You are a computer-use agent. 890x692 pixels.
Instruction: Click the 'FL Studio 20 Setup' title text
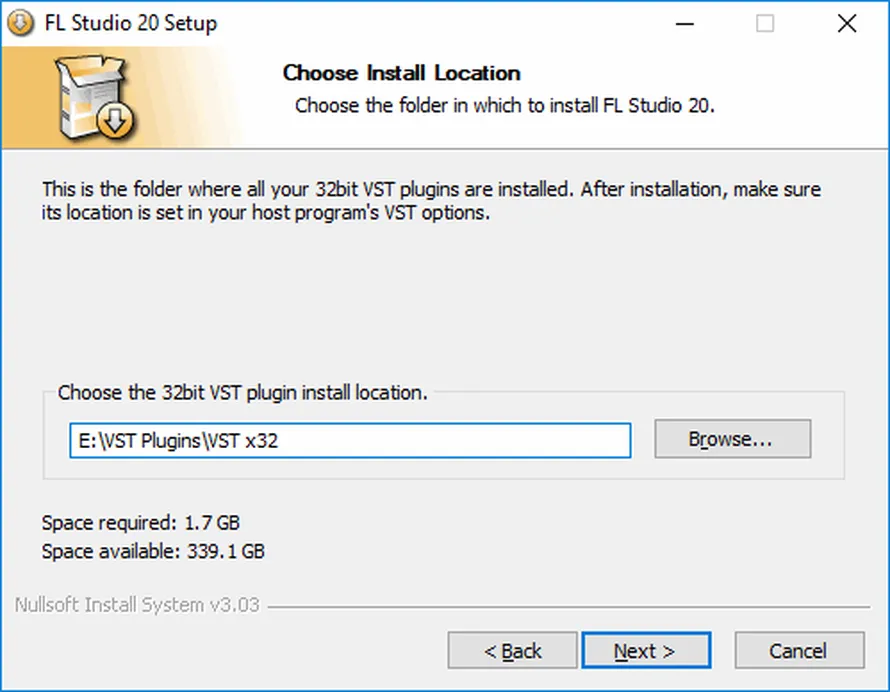[131, 23]
